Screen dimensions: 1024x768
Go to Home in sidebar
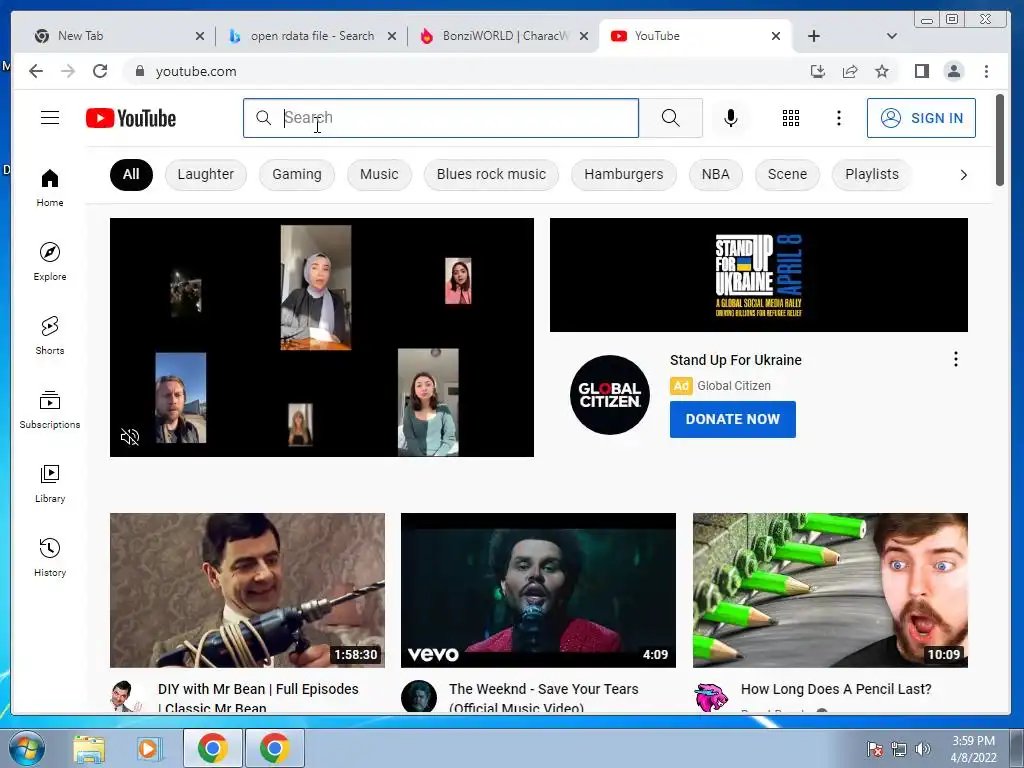(50, 187)
